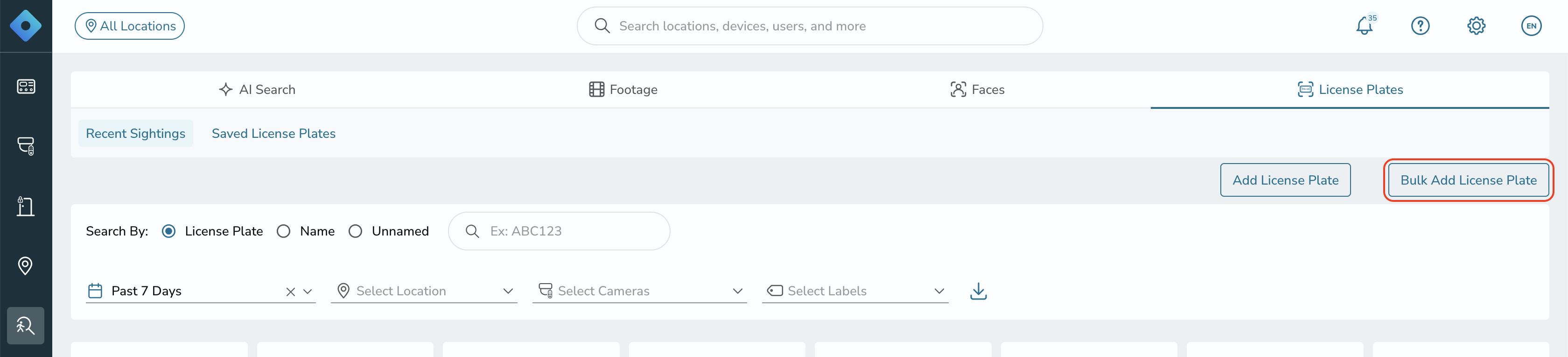Open the Select Cameras dropdown
The height and width of the screenshot is (357, 1568).
pyautogui.click(x=639, y=291)
